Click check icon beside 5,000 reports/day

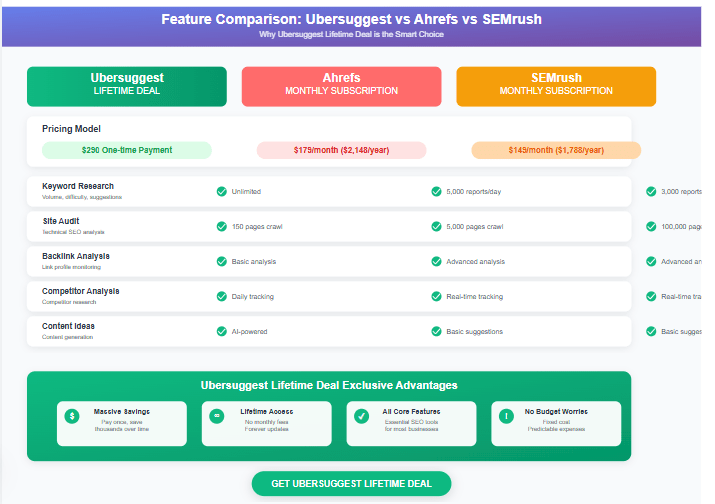[436, 191]
